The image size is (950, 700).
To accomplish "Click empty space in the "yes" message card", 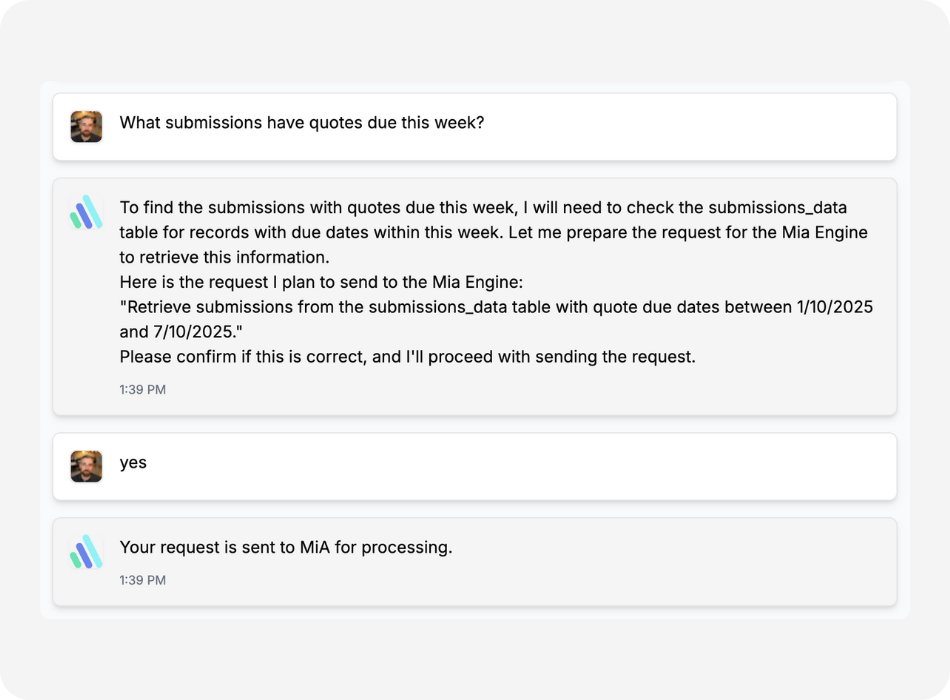I will point(521,466).
